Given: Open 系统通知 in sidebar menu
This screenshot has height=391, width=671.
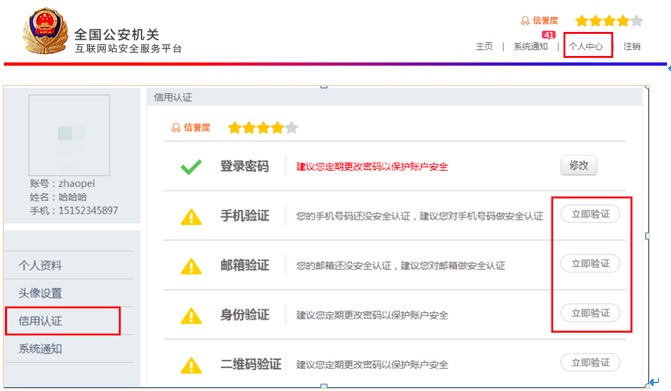Looking at the screenshot, I should [x=40, y=349].
